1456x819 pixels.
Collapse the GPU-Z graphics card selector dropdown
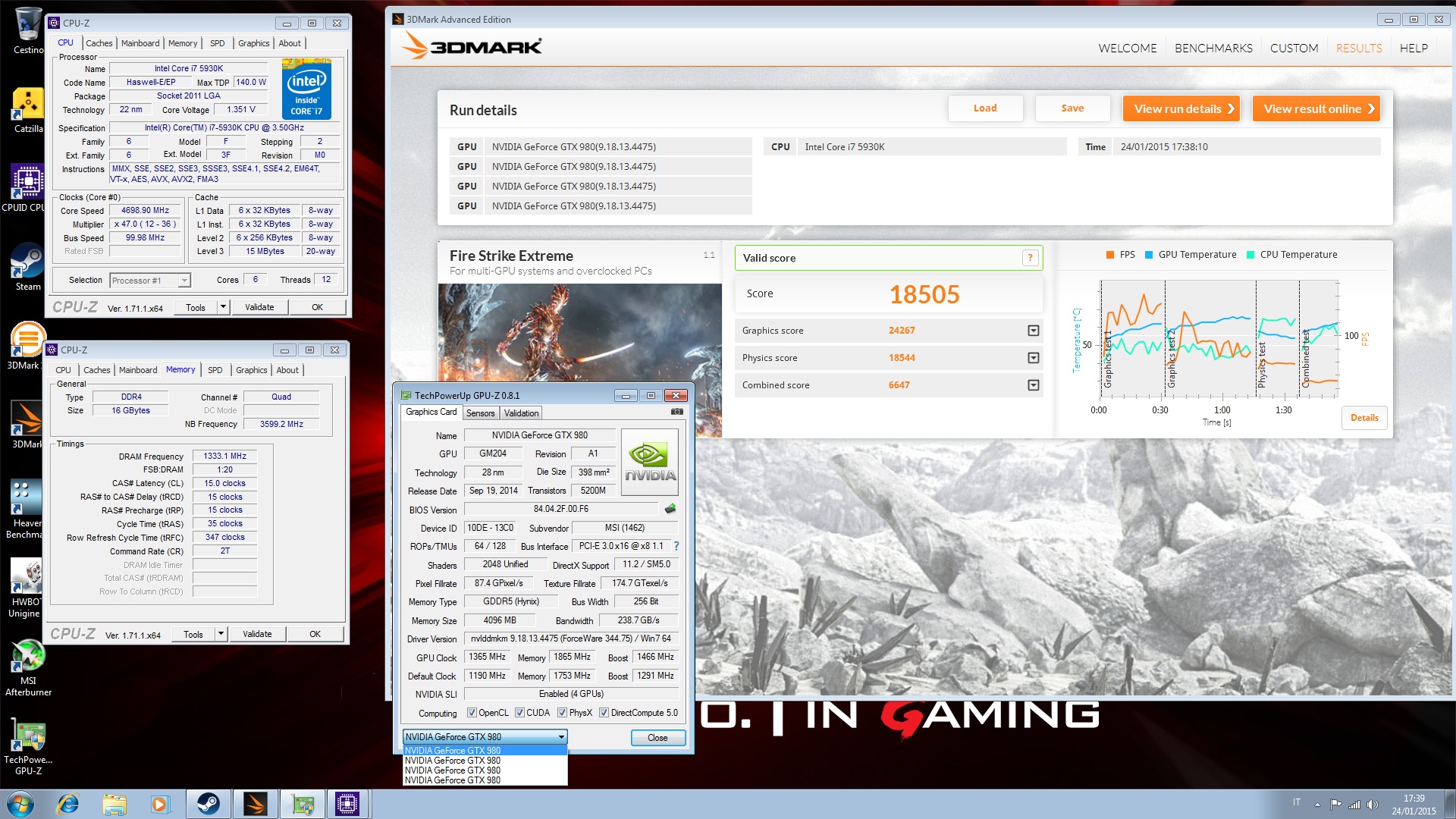tap(561, 737)
